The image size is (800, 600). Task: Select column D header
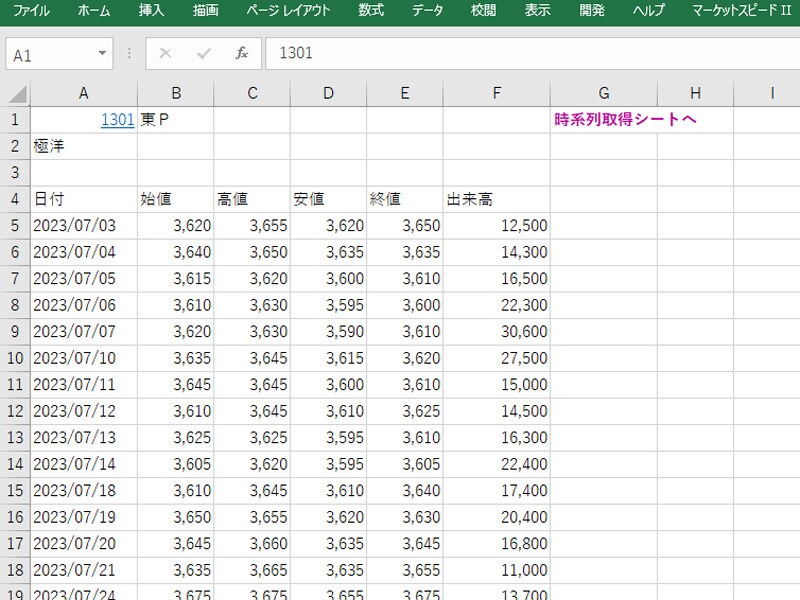(328, 93)
